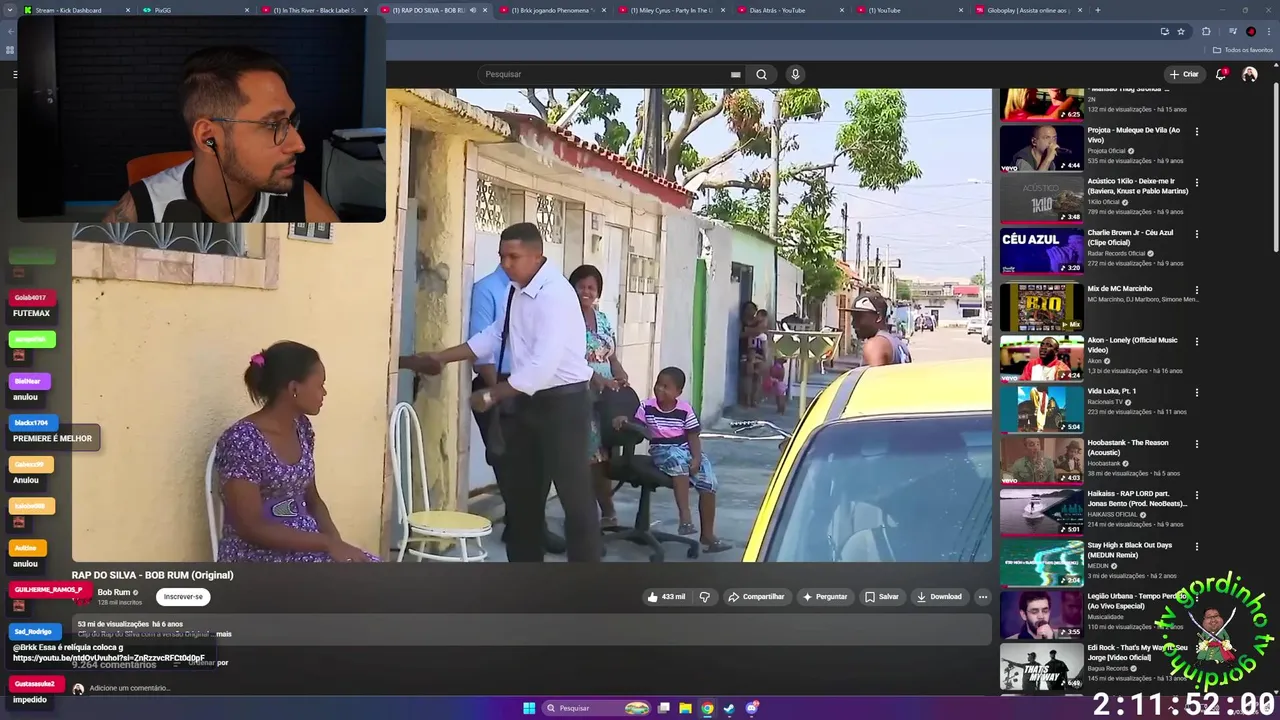Open the Bob Rum channel link
1280x720 pixels.
coord(114,592)
